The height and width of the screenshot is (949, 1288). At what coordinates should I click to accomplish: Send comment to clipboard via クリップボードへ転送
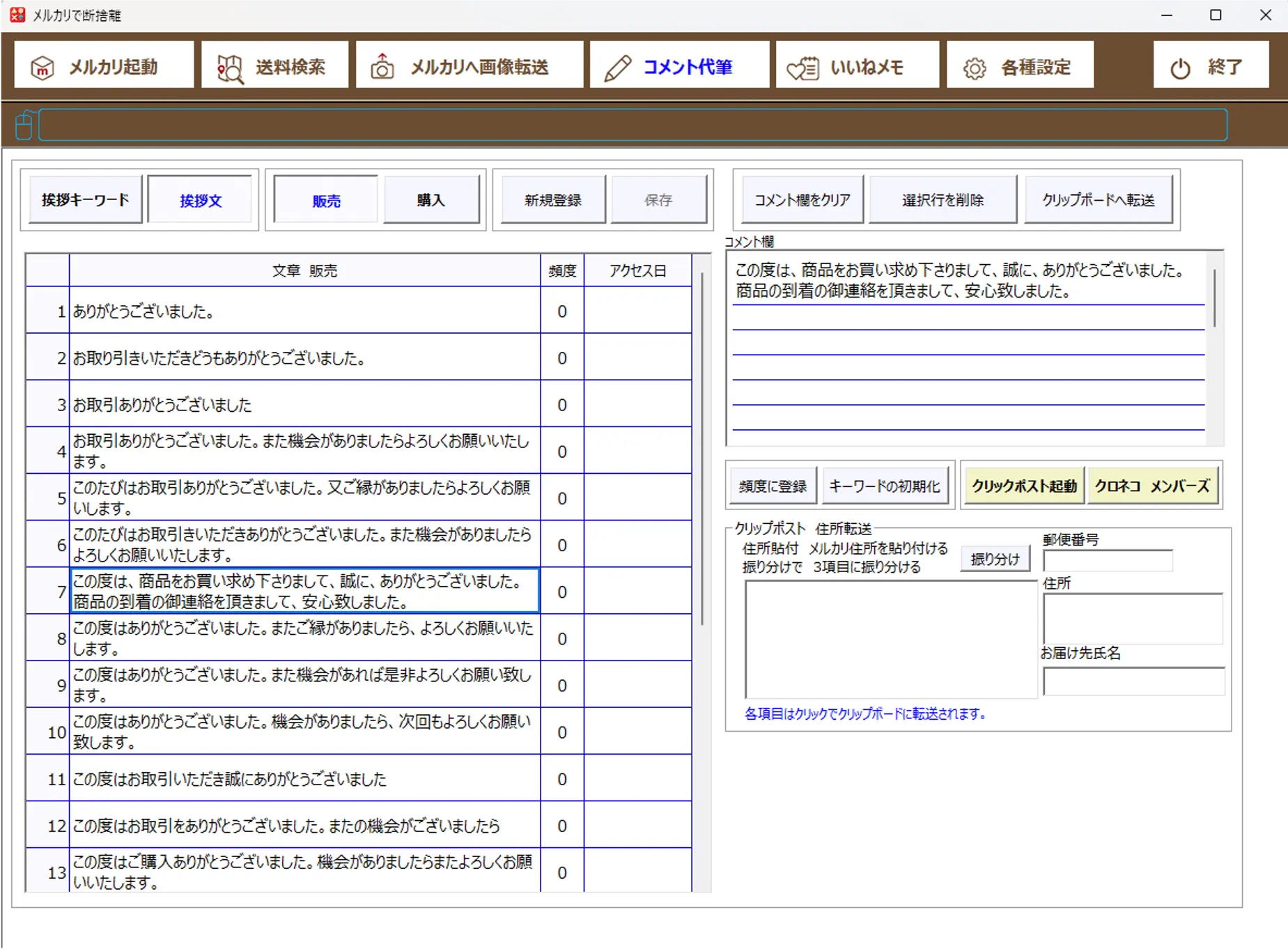(x=1099, y=199)
